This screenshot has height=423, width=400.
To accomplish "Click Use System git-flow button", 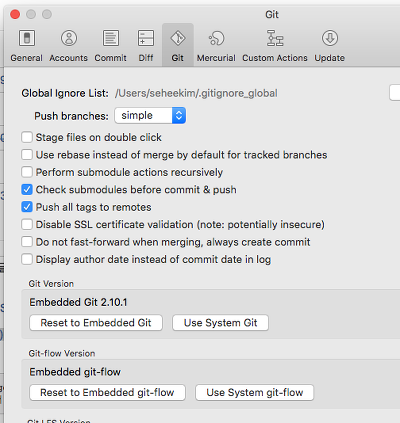I will pos(255,392).
